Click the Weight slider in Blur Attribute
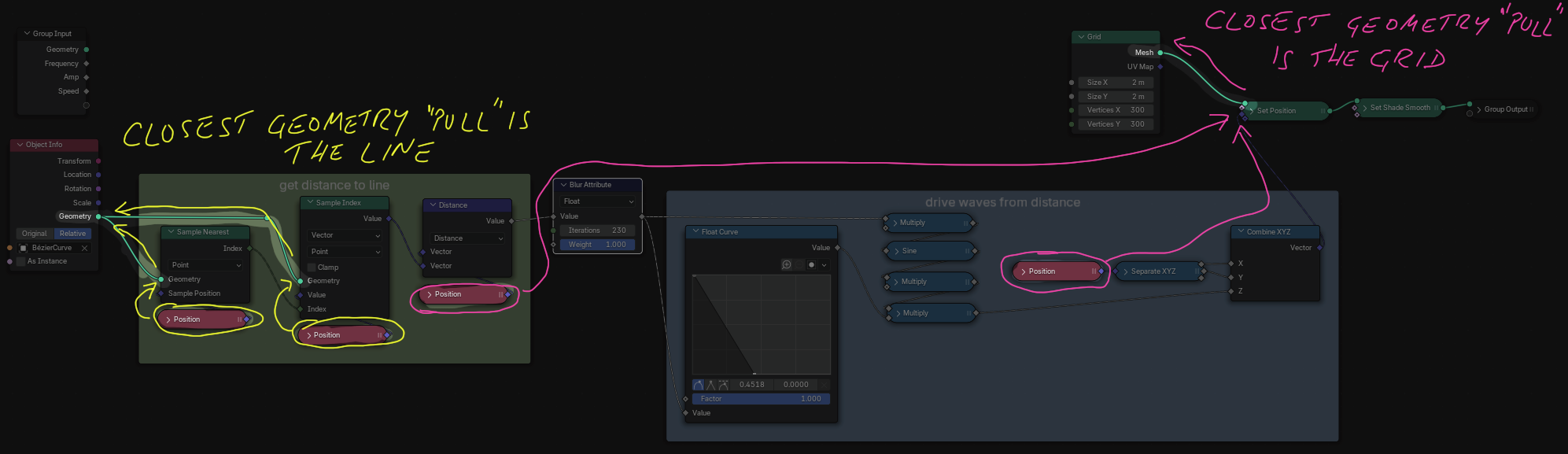Screen dimensions: 1568x454 tap(598, 245)
